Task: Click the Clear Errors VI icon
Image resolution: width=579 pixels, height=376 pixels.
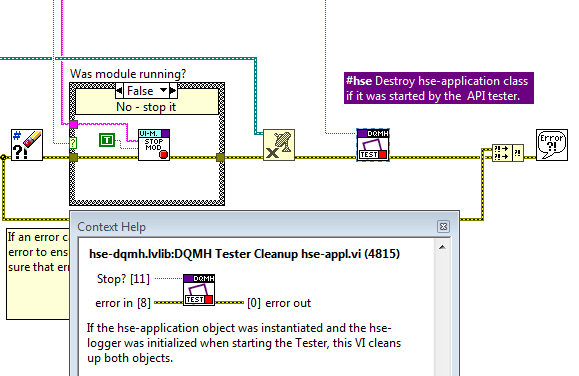Action: 27,145
